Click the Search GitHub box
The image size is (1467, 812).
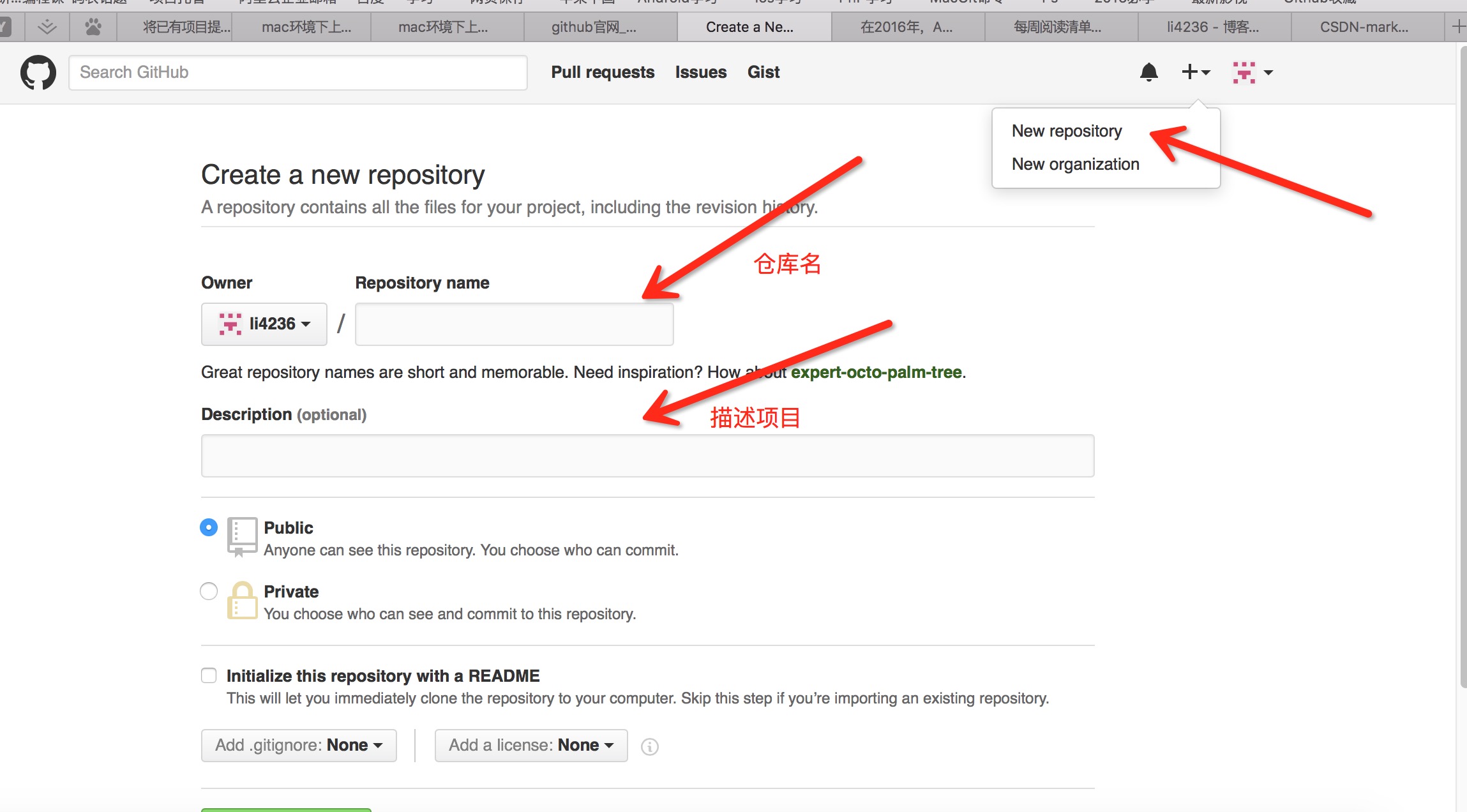297,72
